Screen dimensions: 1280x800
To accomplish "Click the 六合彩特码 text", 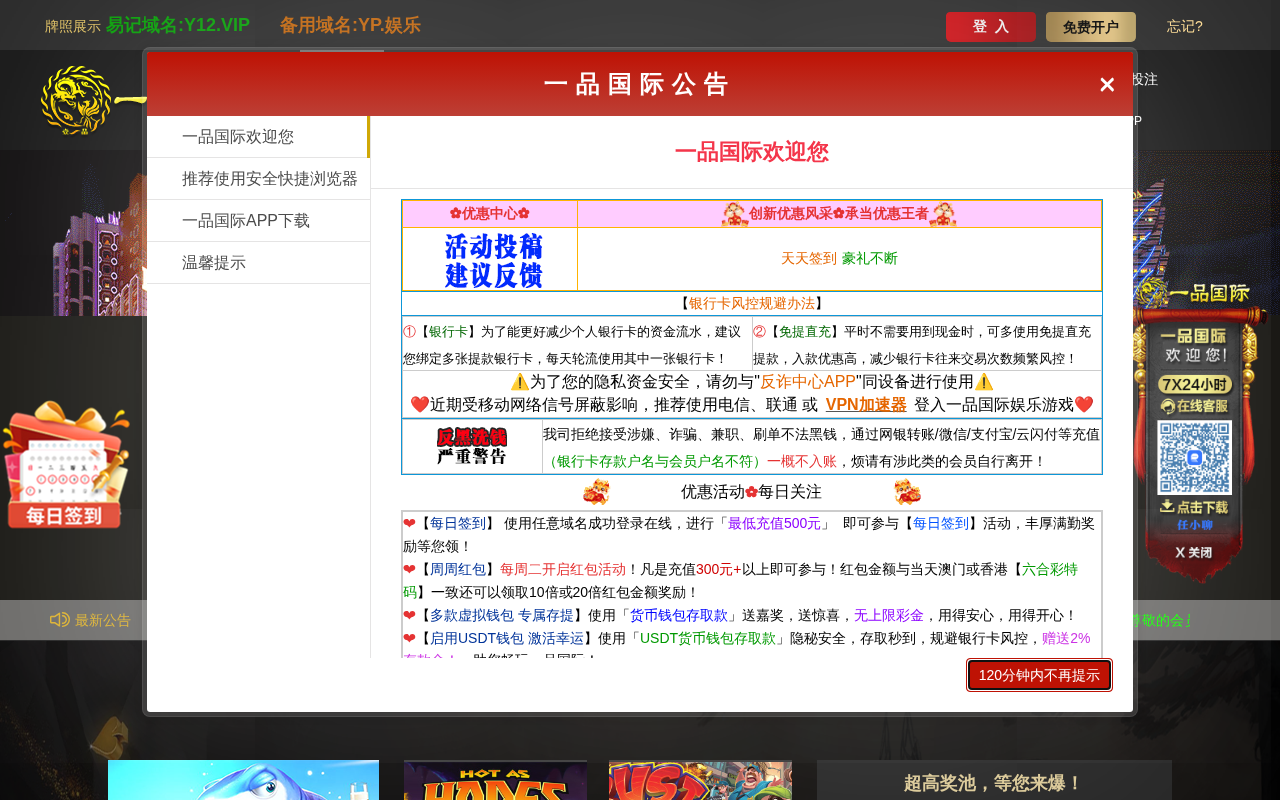I will 740,580.
